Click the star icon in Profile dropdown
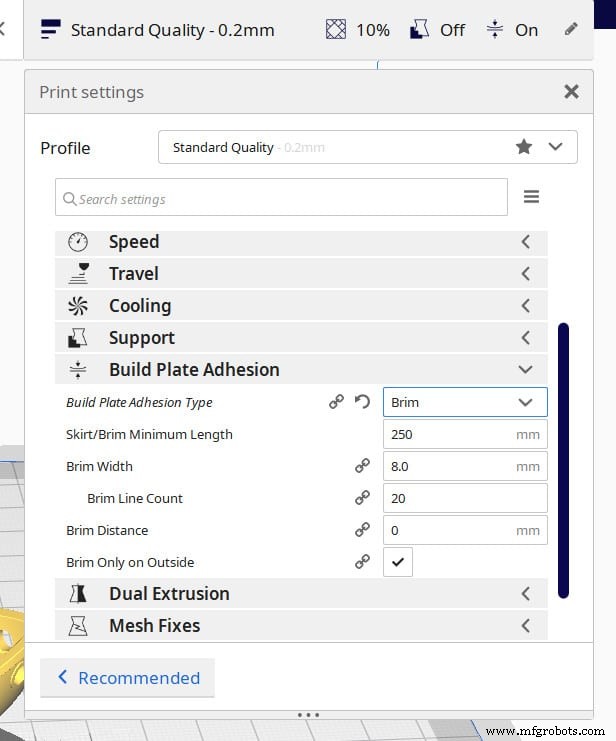The width and height of the screenshot is (616, 741). pyautogui.click(x=524, y=147)
